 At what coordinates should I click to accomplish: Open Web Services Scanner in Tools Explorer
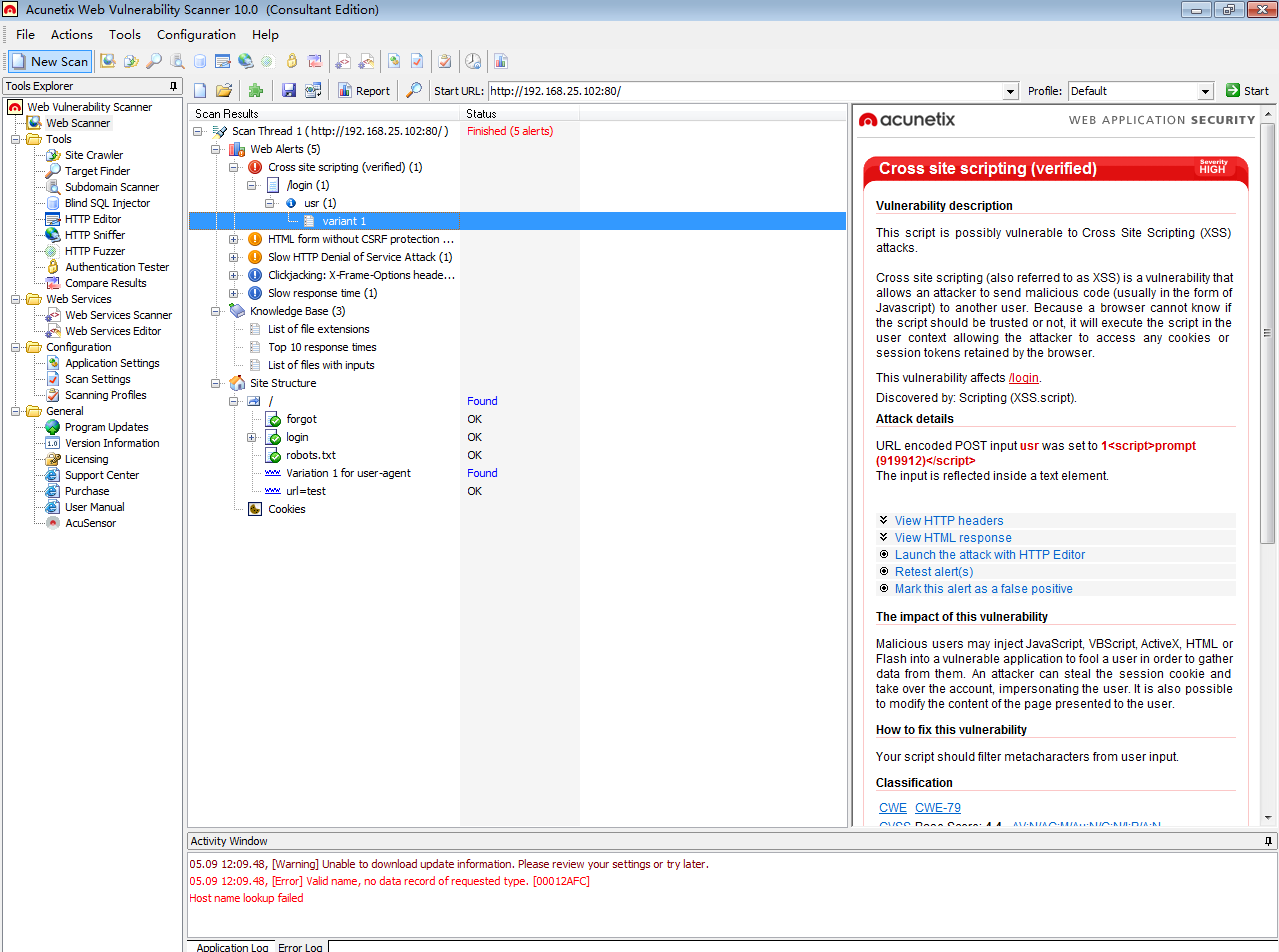coord(119,315)
